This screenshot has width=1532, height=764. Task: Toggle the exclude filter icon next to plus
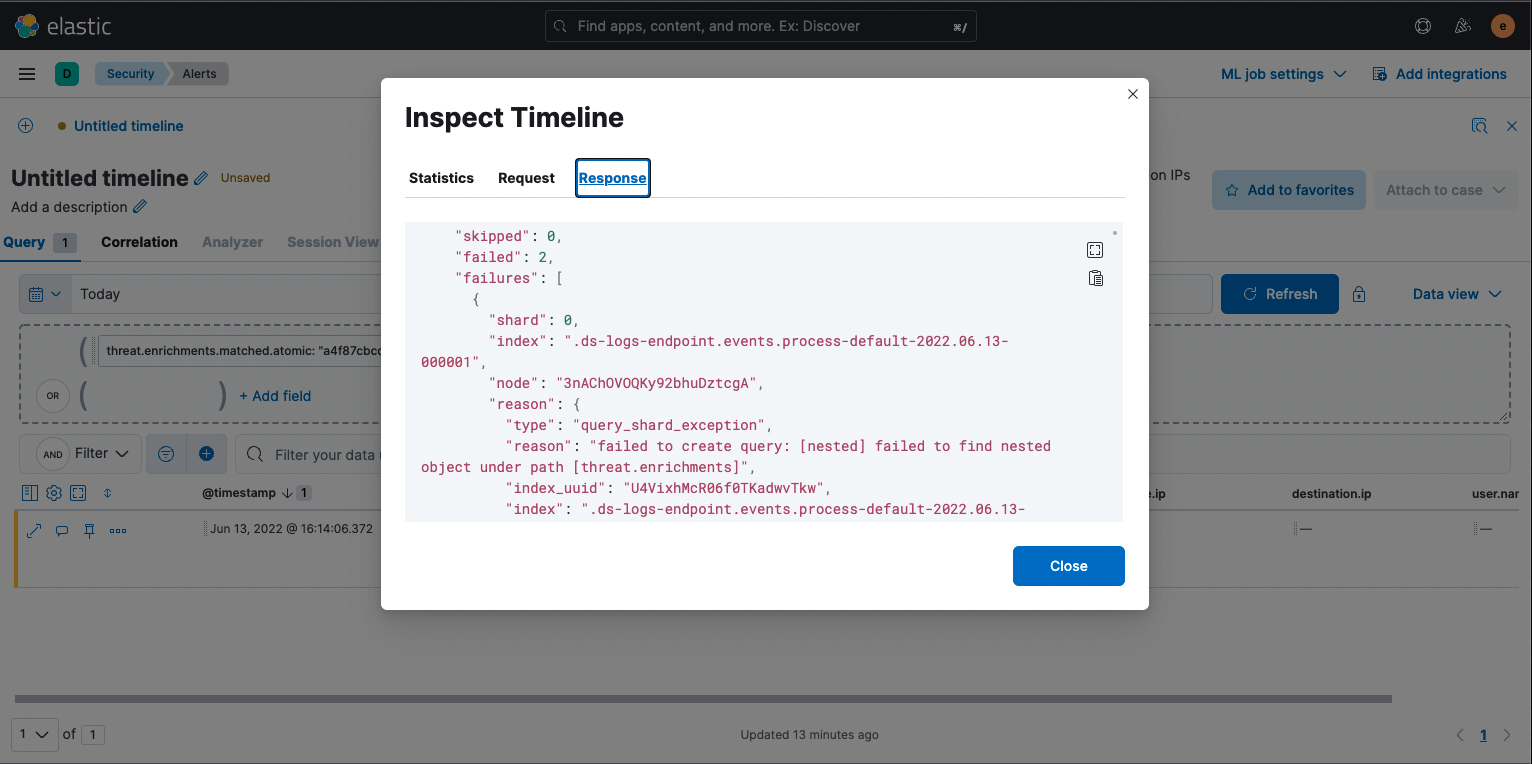click(165, 454)
